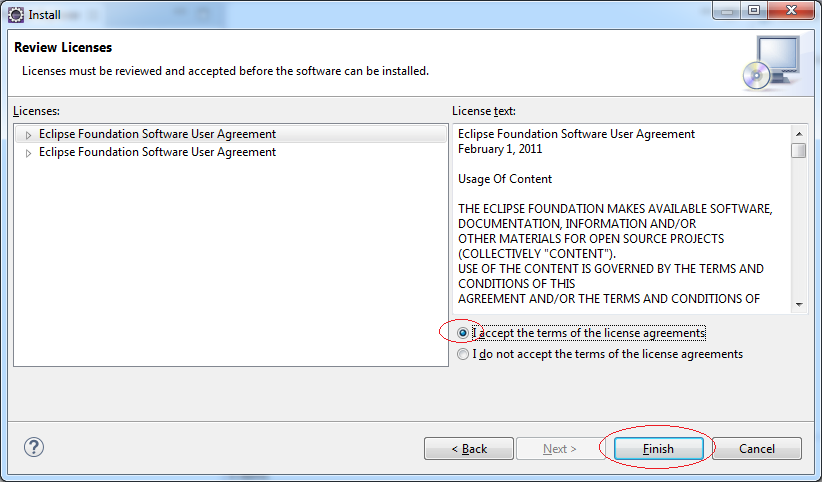Click the install wizard computer disc image
822x482 pixels.
[x=772, y=63]
